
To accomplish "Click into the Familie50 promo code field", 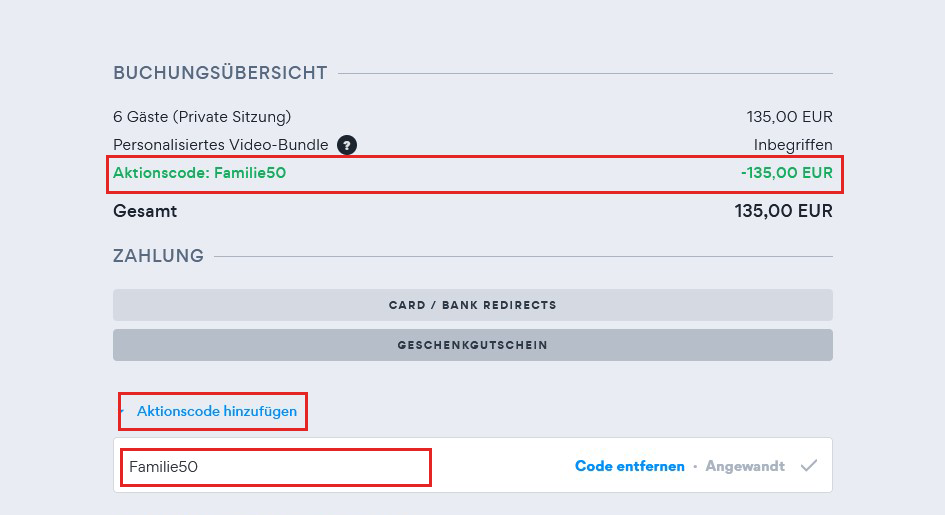I will 275,467.
